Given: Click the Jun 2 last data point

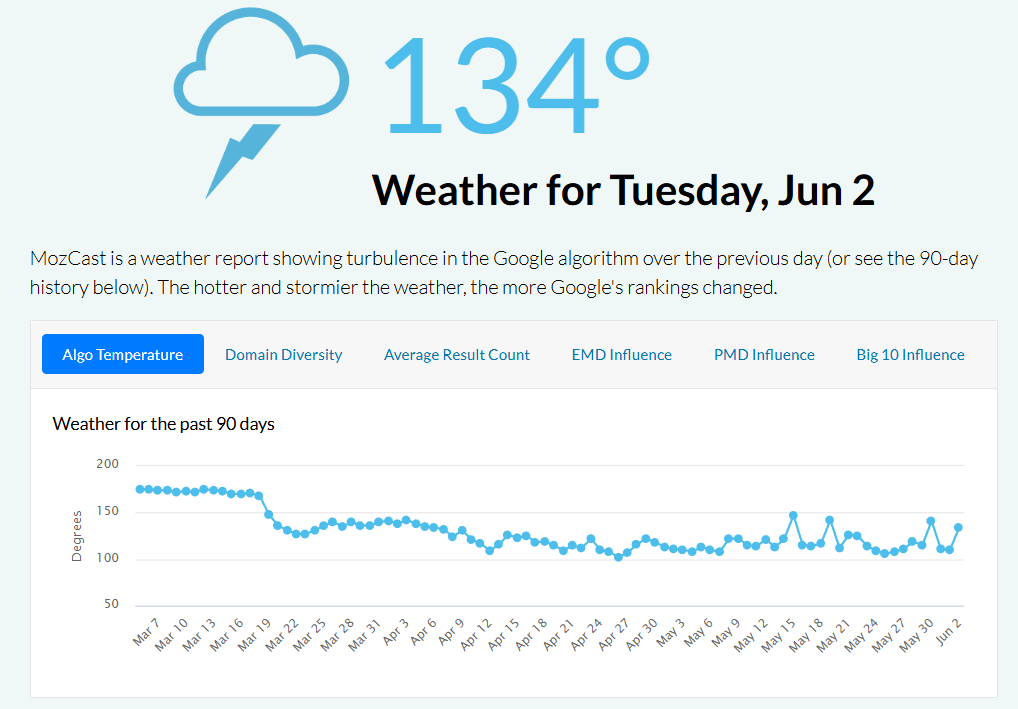Looking at the screenshot, I should (958, 528).
